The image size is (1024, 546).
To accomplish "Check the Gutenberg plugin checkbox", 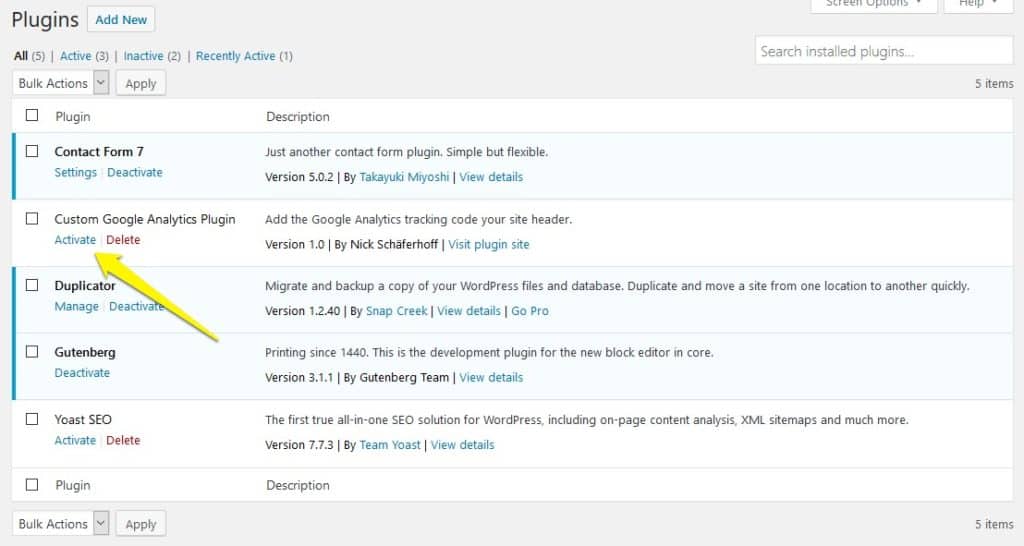I will 32,351.
